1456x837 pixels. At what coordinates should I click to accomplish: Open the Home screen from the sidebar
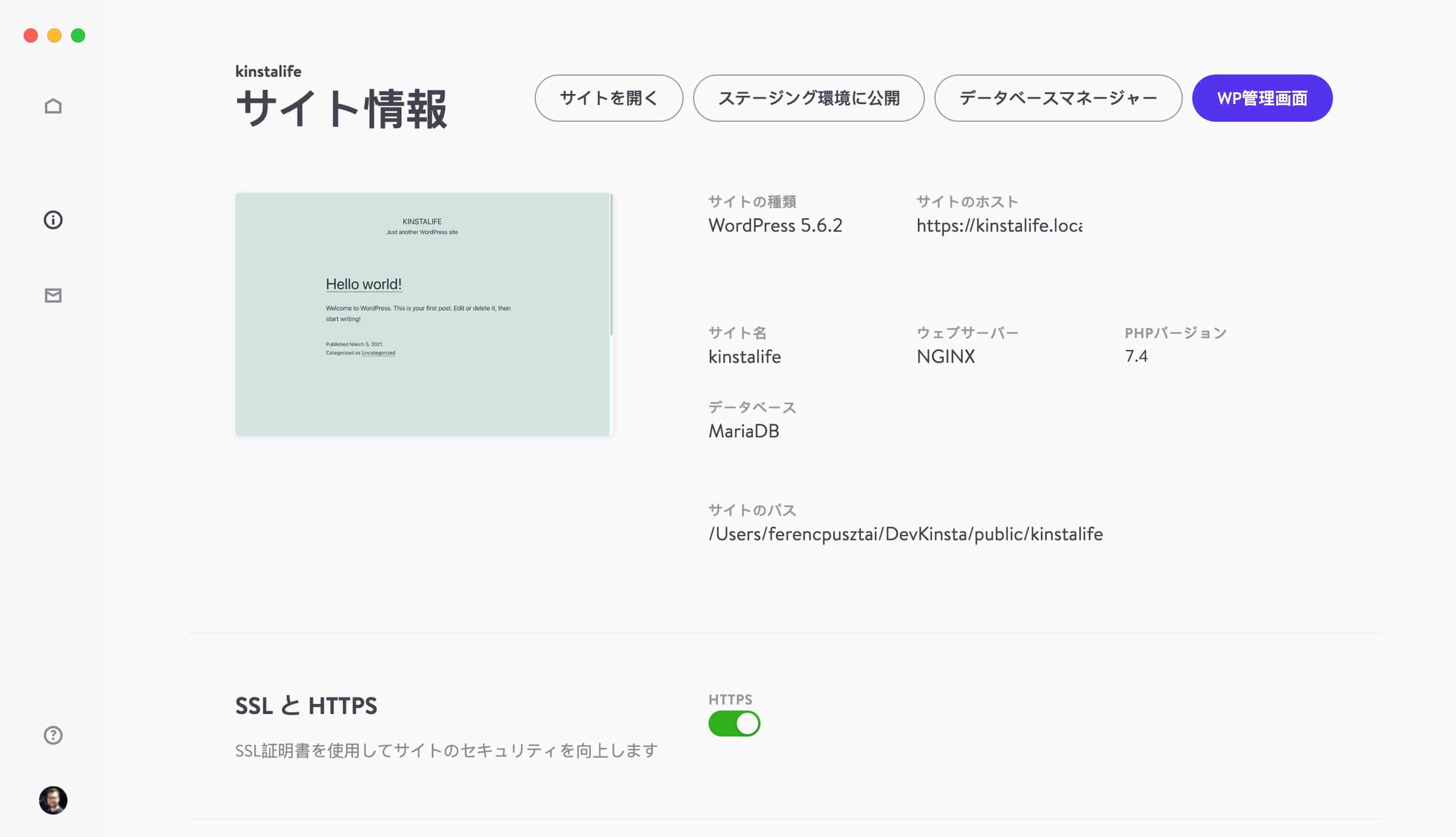pyautogui.click(x=53, y=105)
